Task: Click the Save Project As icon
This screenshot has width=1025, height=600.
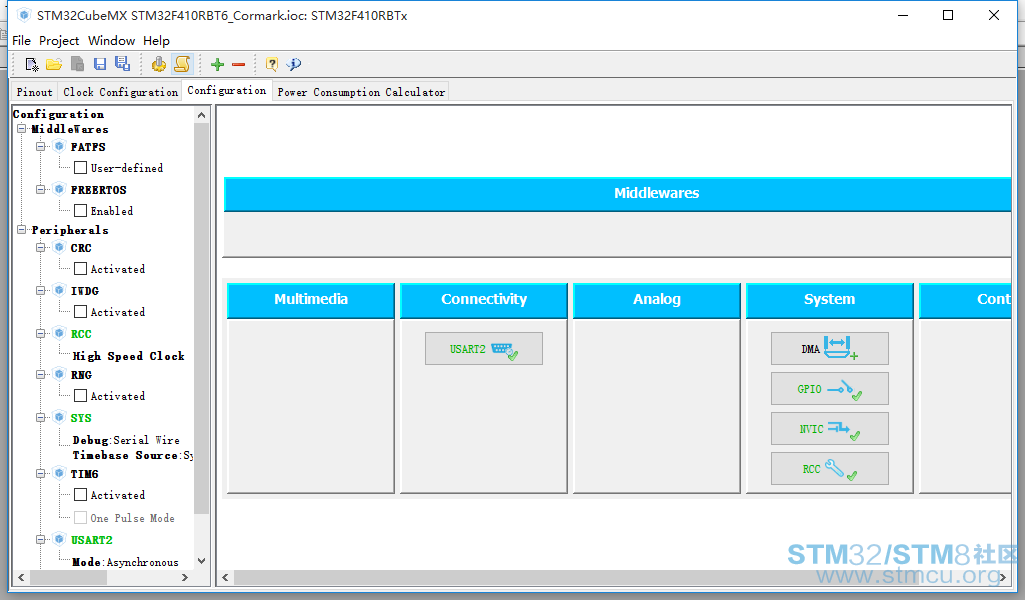Action: [122, 63]
